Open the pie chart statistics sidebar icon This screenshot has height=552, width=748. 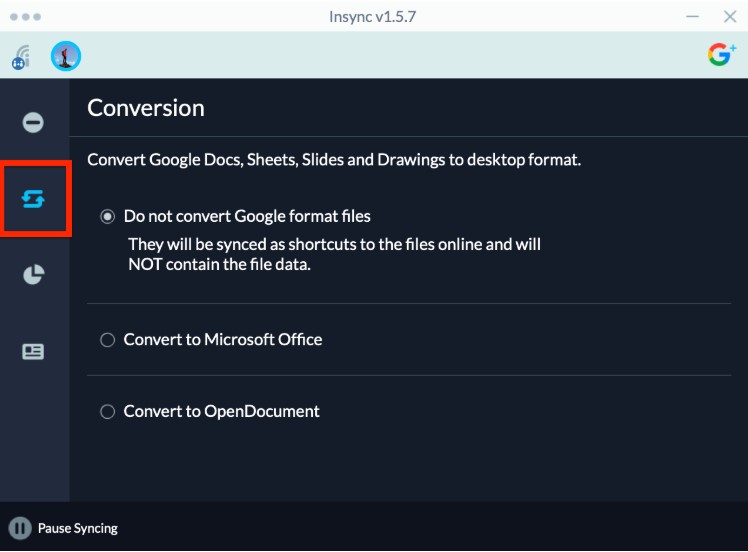tap(33, 275)
